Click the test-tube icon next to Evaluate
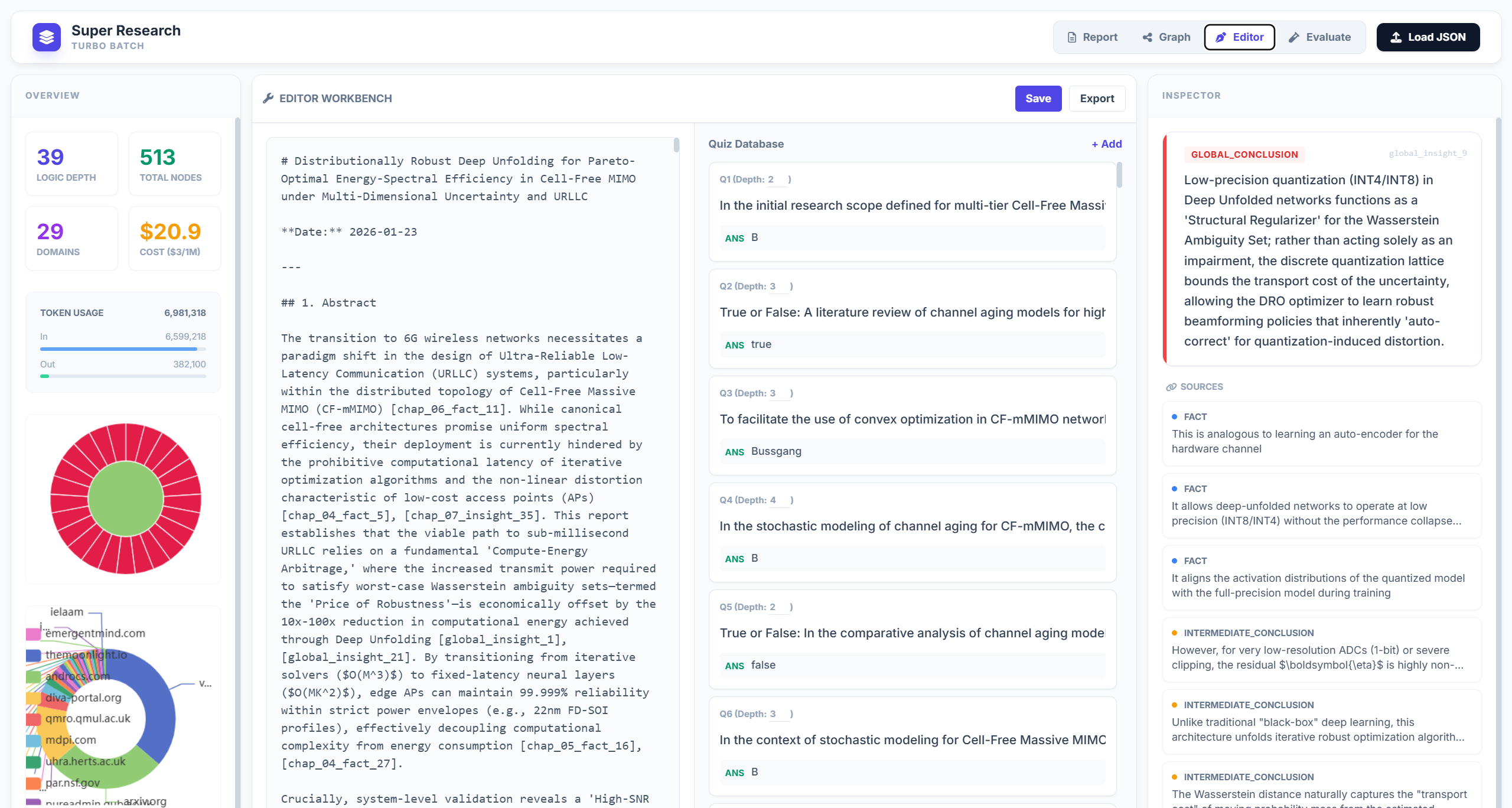 (x=1293, y=37)
